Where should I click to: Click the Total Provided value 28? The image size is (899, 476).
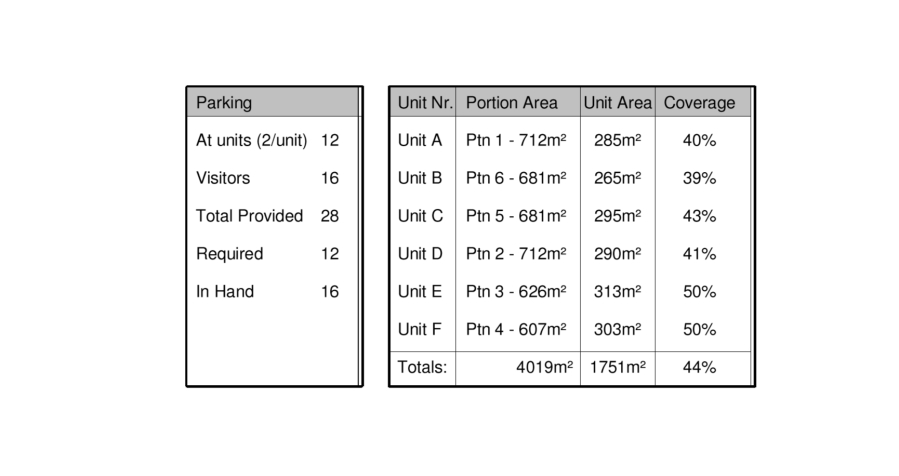(330, 216)
